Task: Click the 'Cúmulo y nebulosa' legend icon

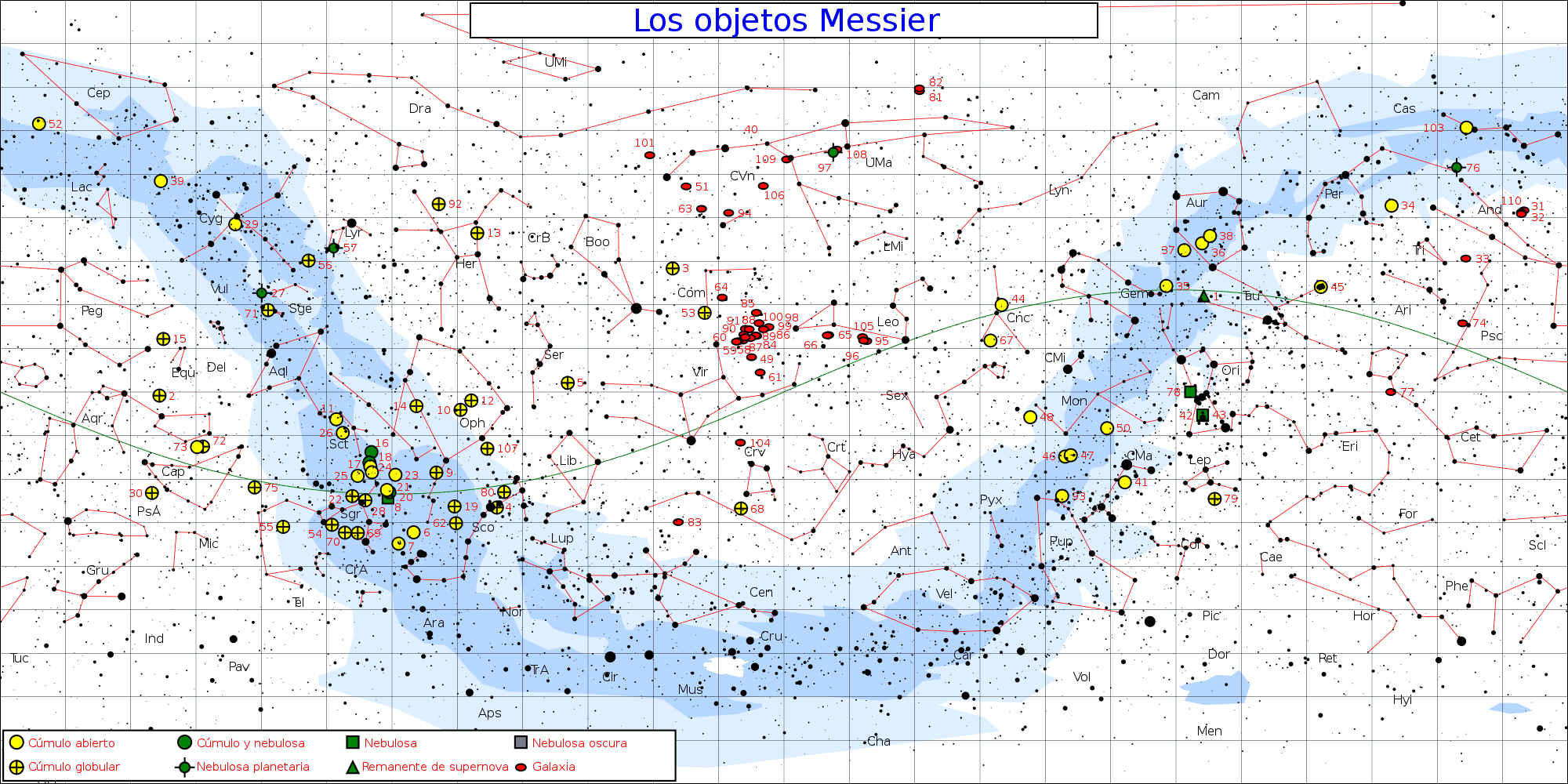Action: (x=185, y=742)
